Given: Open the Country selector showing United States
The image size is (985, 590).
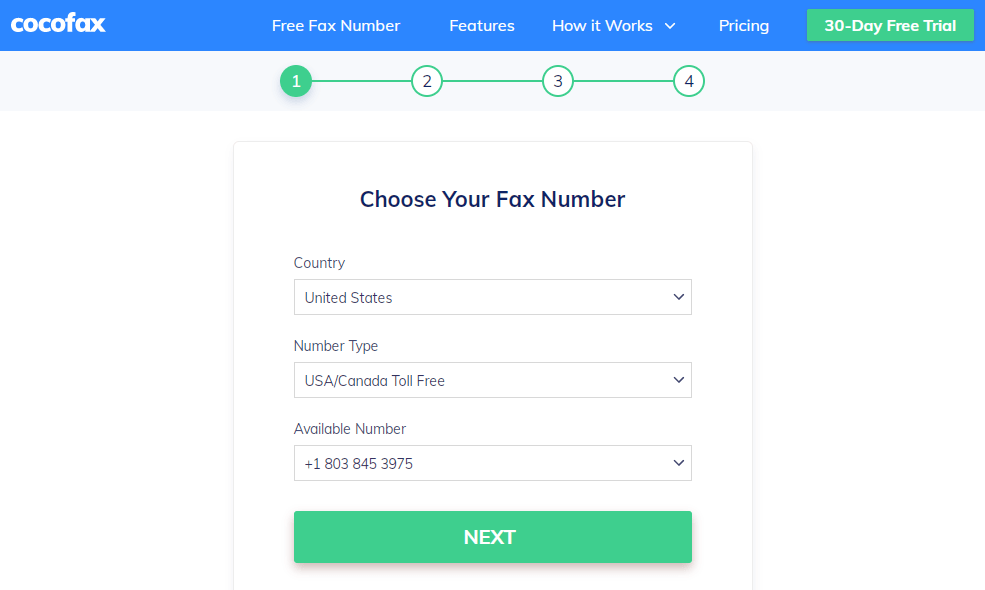Looking at the screenshot, I should pos(492,297).
